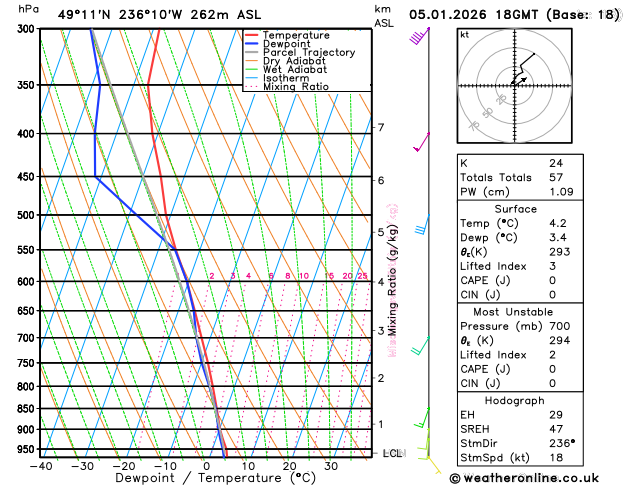The width and height of the screenshot is (629, 486).
Task: Click the Most Unstable theta-e value 294
Action: pos(560,340)
